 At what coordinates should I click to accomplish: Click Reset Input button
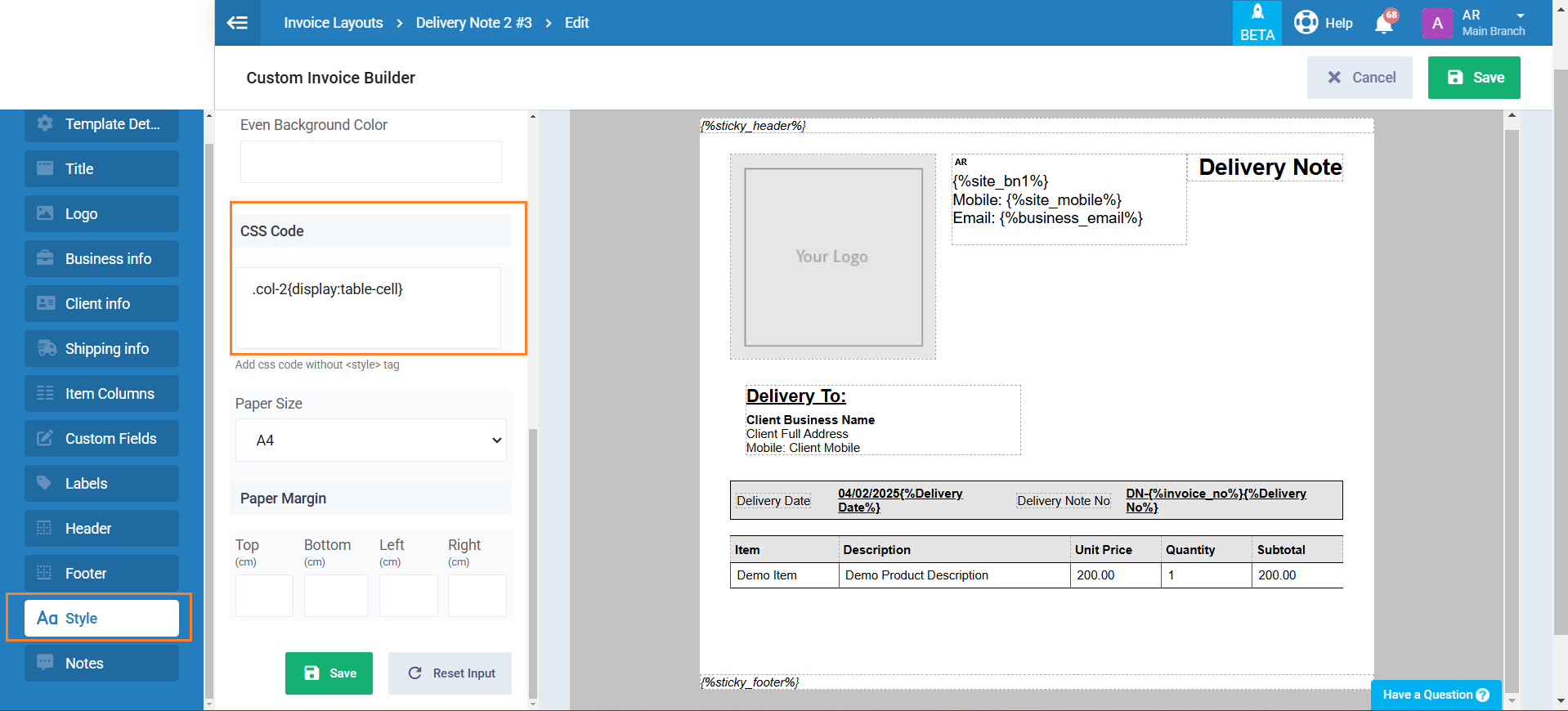click(x=450, y=673)
